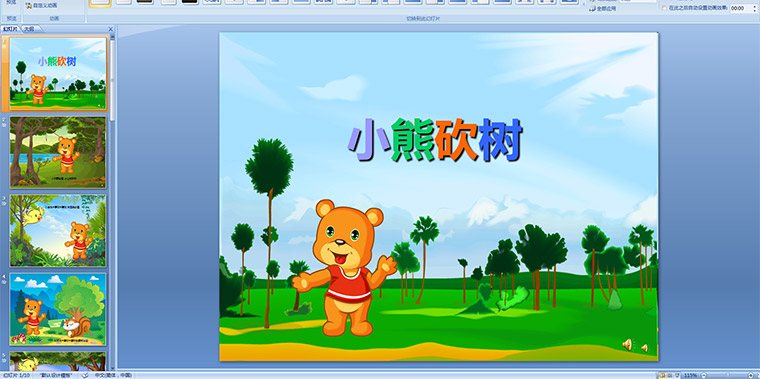Click the Apply To All (全部应用) button
Screen dimensions: 760x379
coord(603,8)
